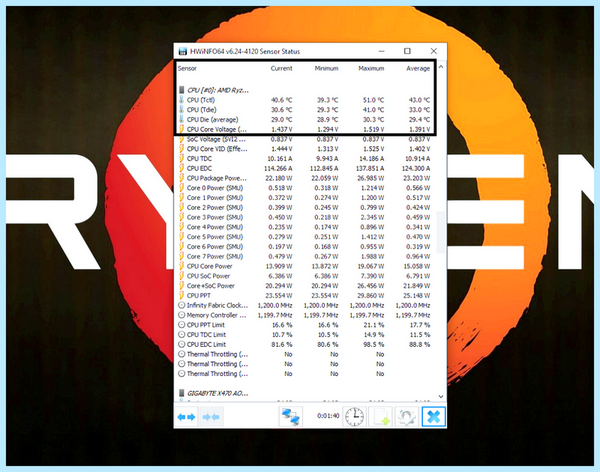Close sensors with the blue X button
Image resolution: width=600 pixels, height=472 pixels.
point(434,416)
